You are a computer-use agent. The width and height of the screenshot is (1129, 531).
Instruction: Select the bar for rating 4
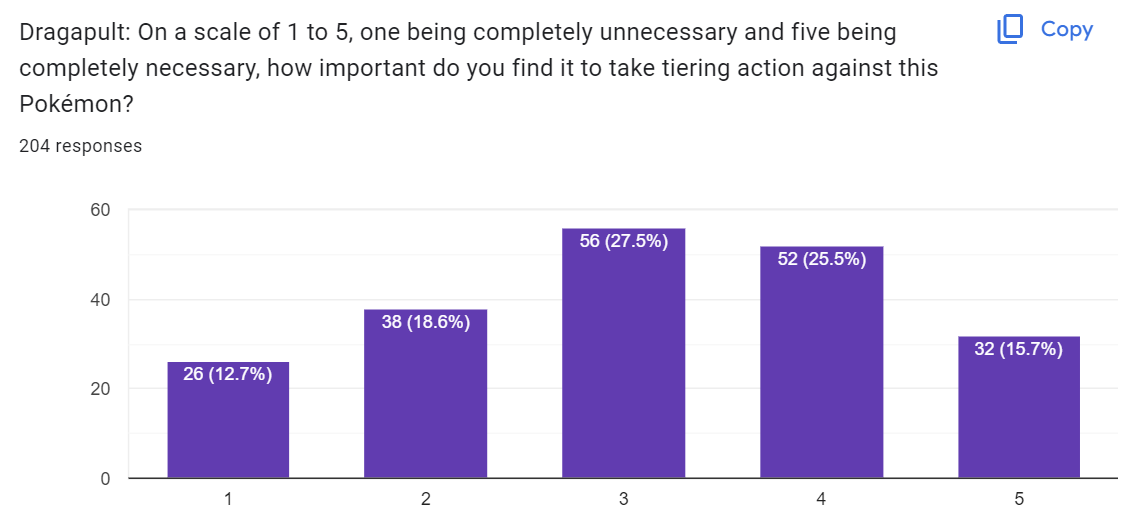[822, 362]
